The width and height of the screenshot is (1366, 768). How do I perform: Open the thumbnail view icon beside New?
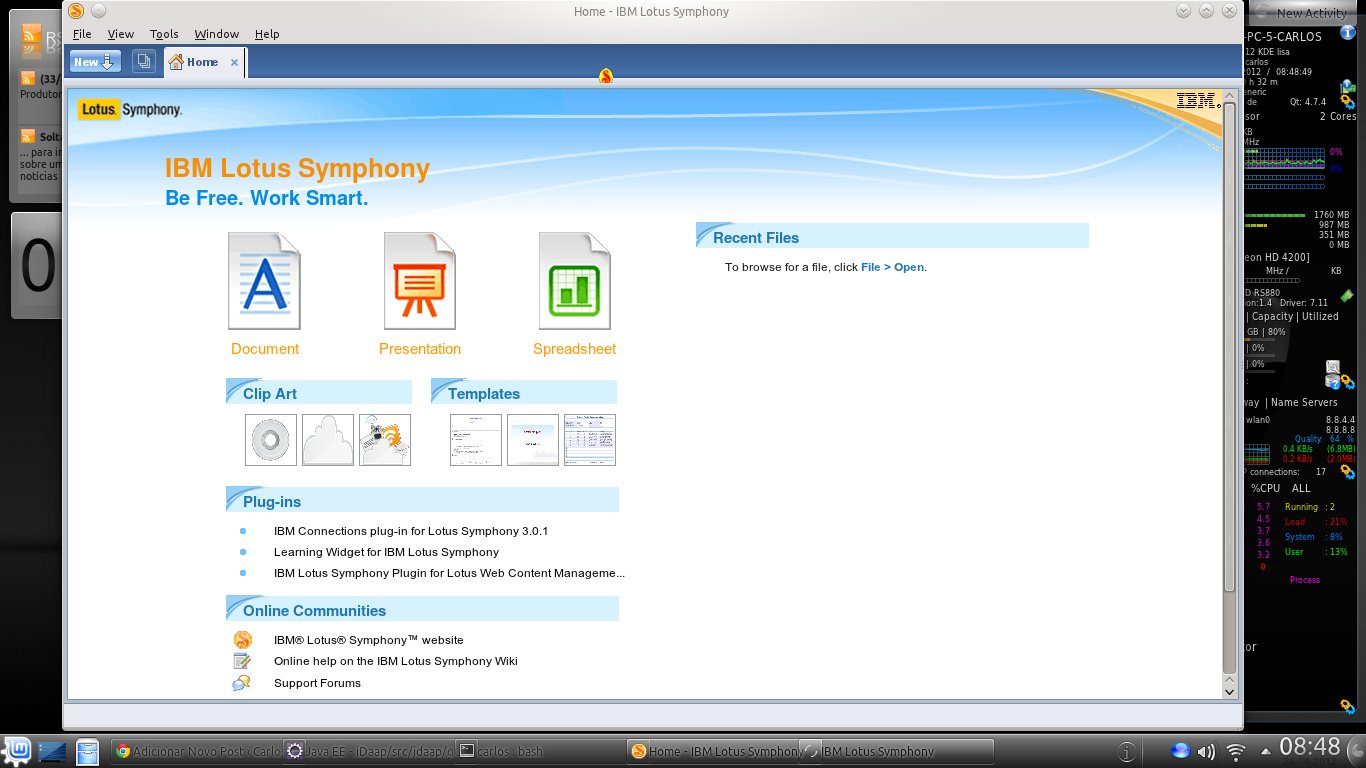point(144,62)
